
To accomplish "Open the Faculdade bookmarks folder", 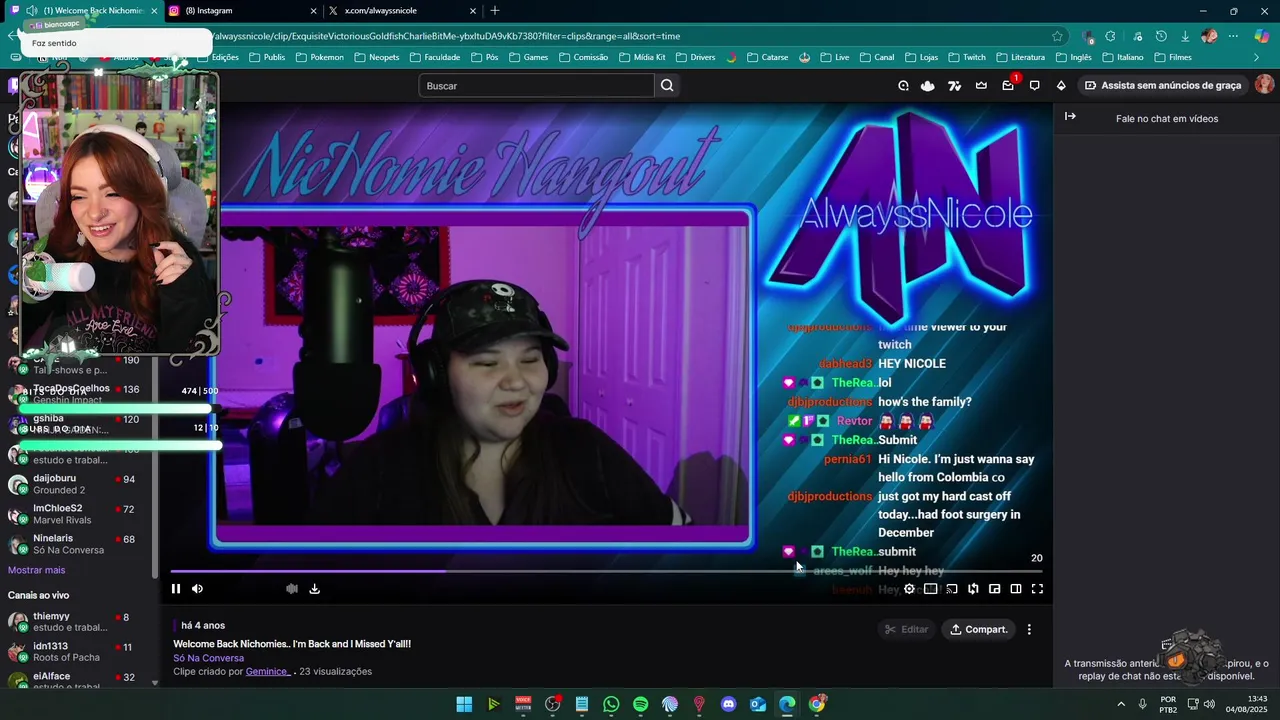I will pyautogui.click(x=435, y=57).
